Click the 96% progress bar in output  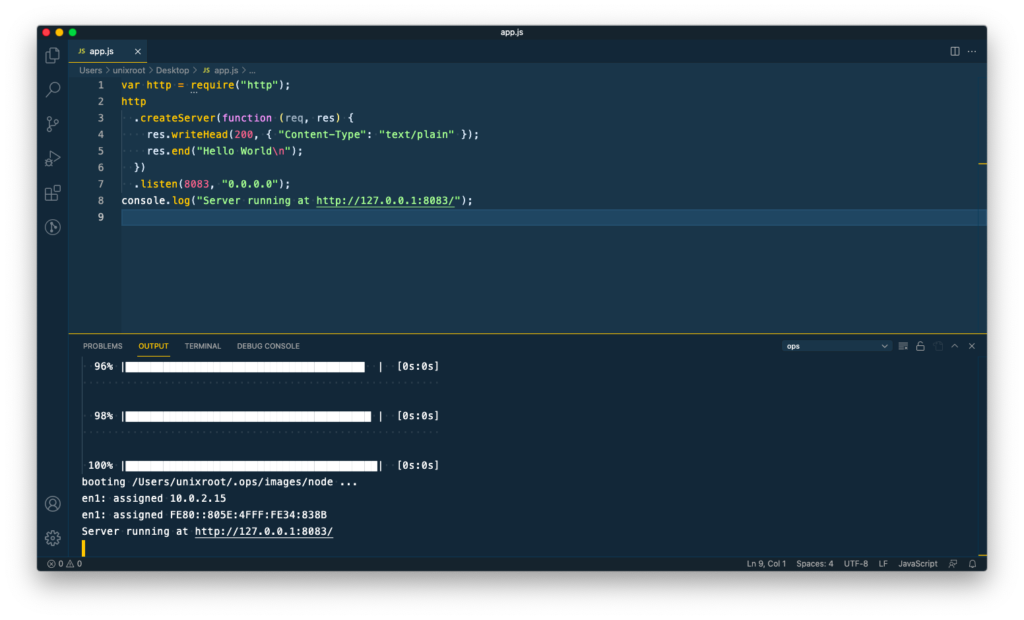(x=251, y=367)
